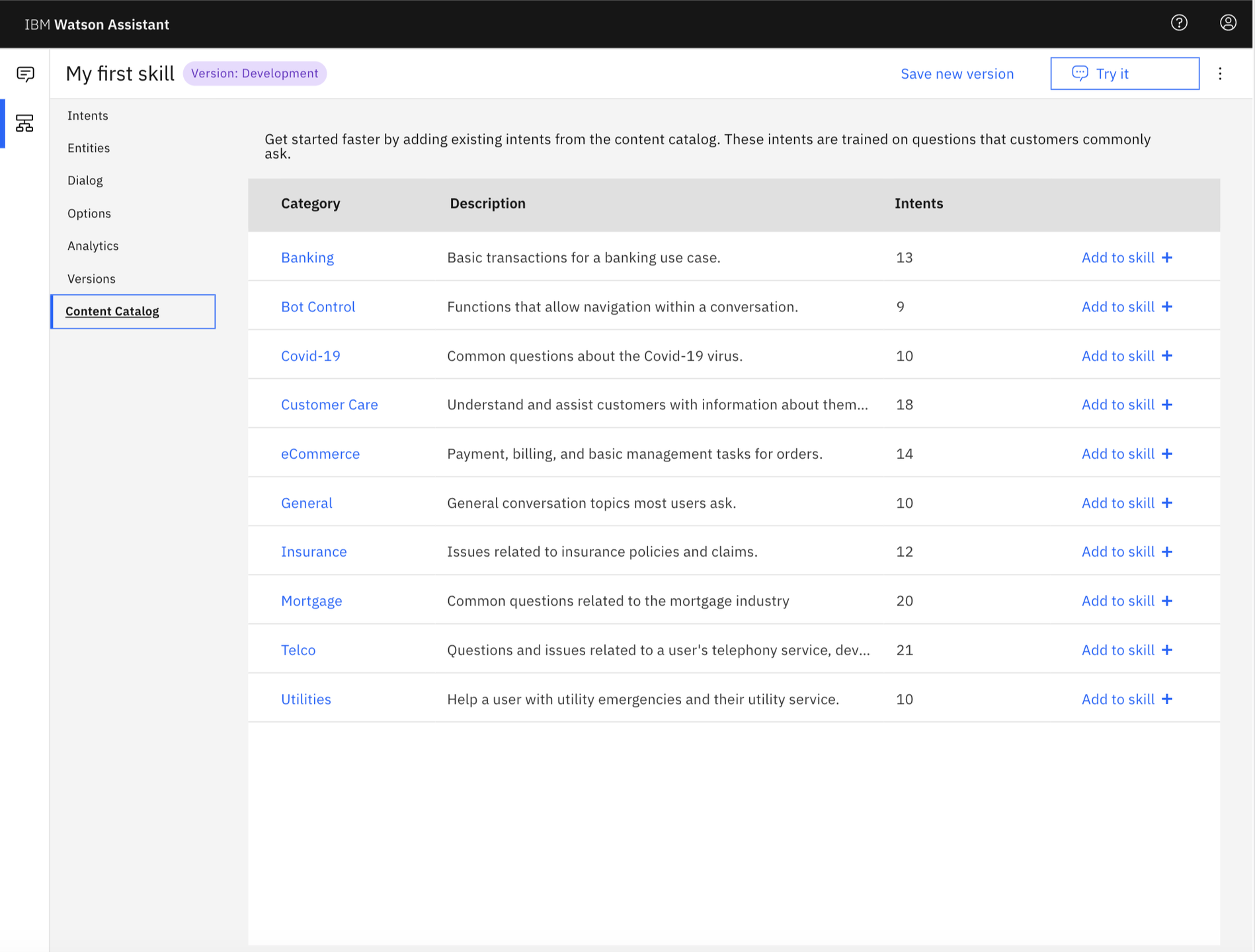Go to Intents section
The width and height of the screenshot is (1255, 952).
click(88, 116)
